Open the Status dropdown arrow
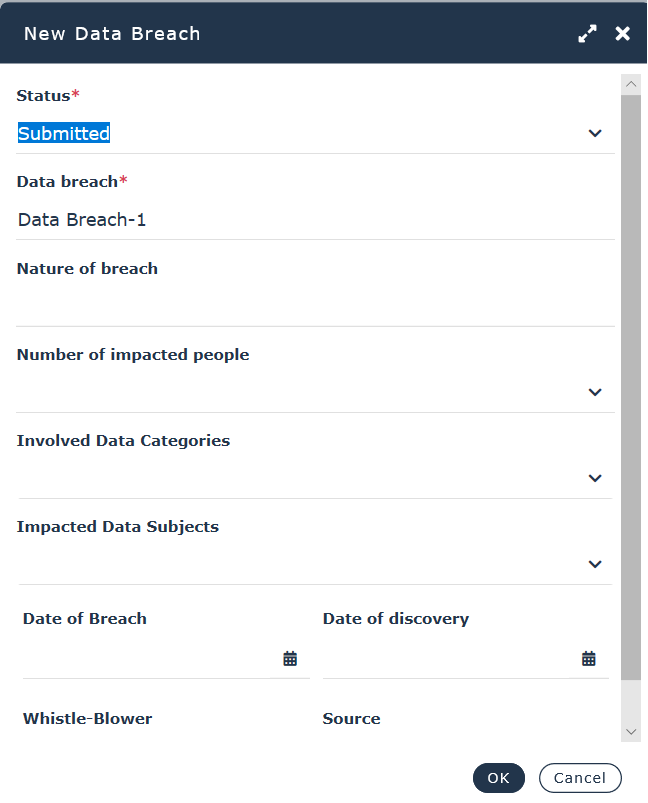This screenshot has width=648, height=803. (x=595, y=133)
